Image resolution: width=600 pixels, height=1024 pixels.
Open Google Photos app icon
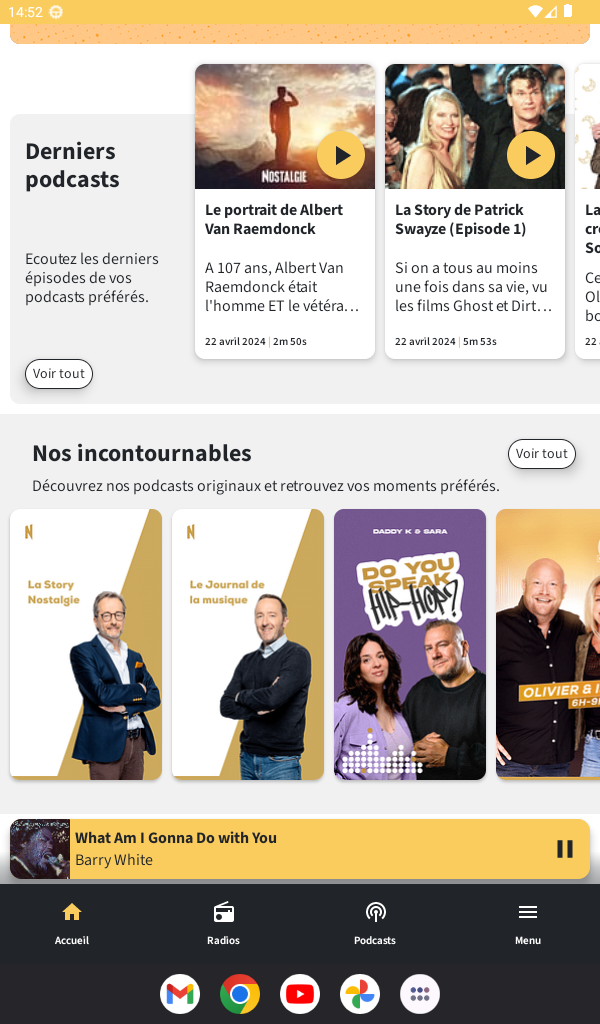360,994
